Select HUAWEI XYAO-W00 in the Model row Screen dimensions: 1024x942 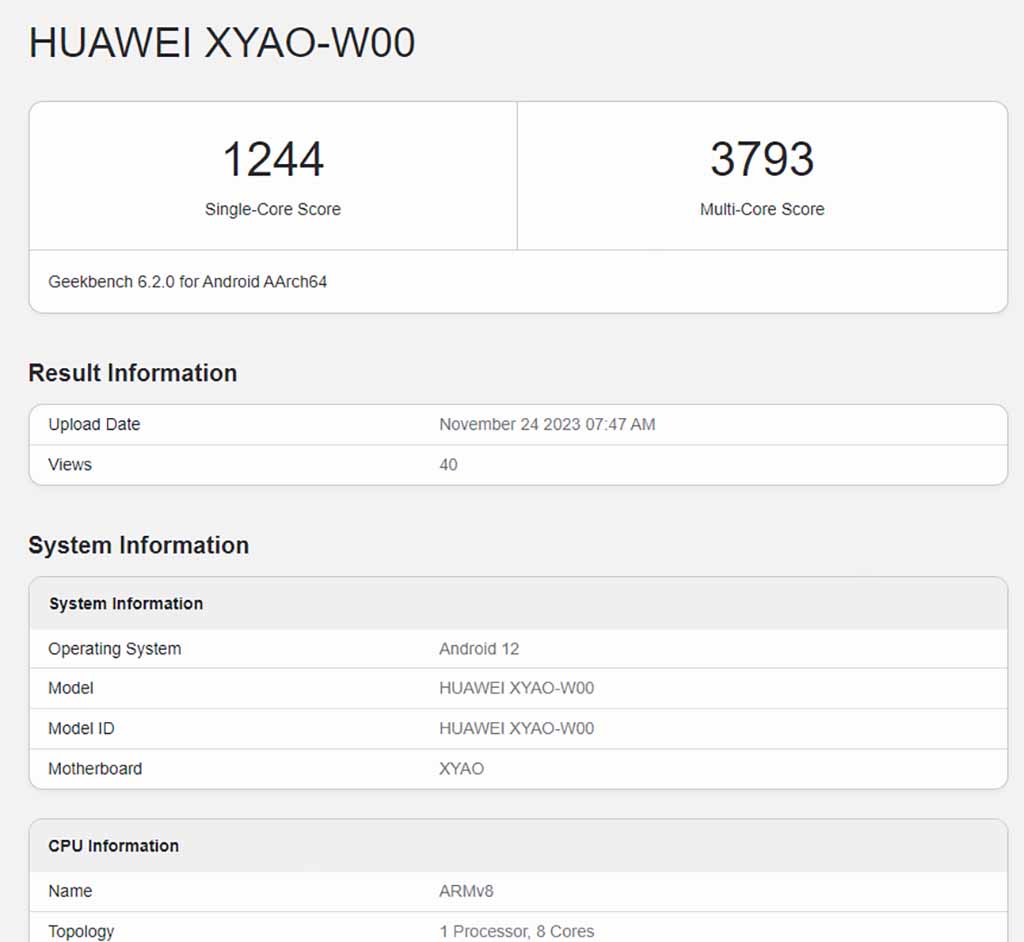[517, 688]
